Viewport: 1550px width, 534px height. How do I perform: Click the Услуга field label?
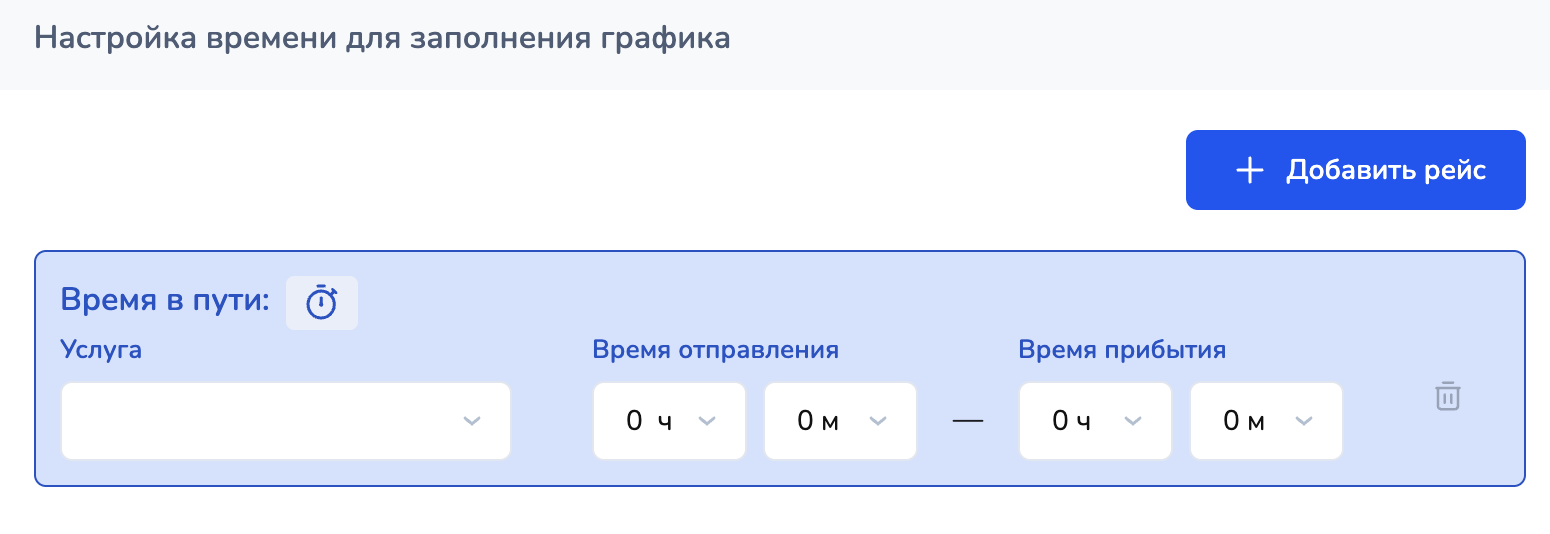coord(101,349)
